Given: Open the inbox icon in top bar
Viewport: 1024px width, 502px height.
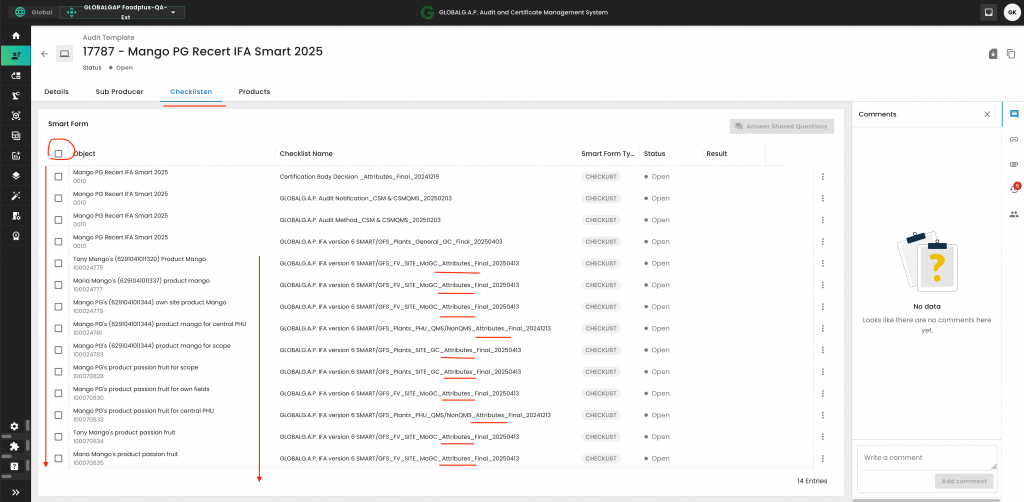Looking at the screenshot, I should [x=988, y=12].
